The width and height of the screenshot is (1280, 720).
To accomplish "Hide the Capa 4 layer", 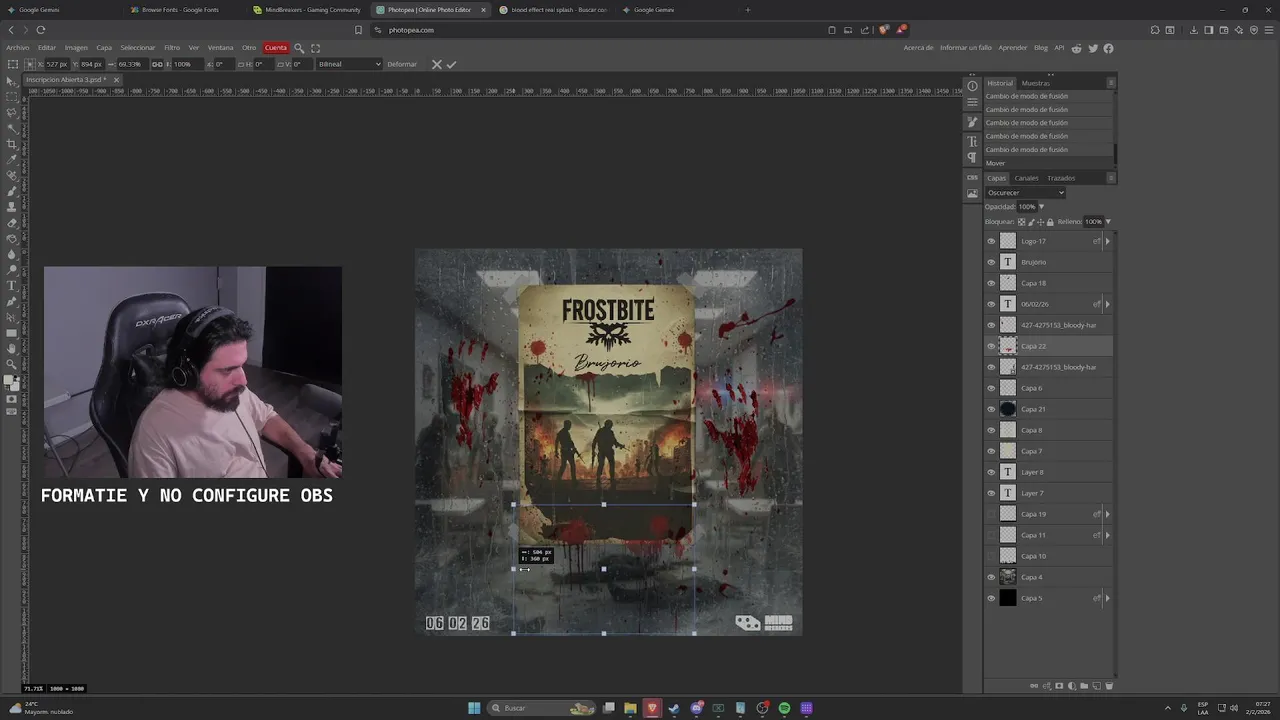I will point(991,577).
